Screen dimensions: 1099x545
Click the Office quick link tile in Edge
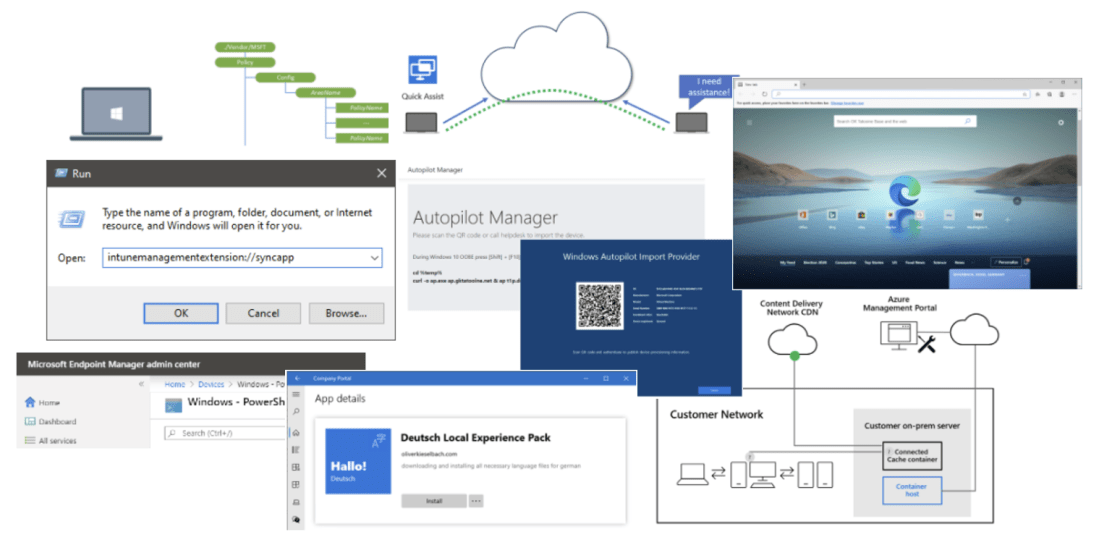(803, 215)
